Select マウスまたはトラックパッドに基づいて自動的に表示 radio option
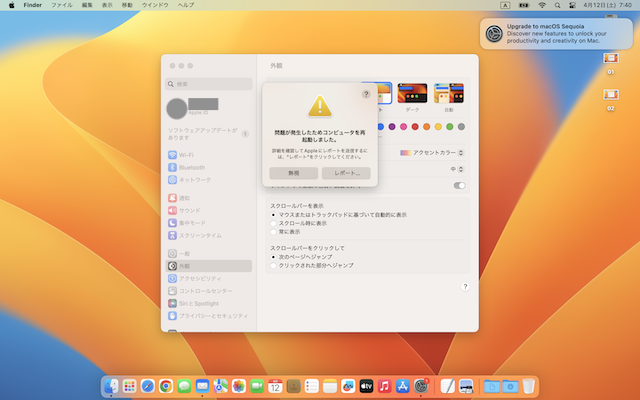The image size is (640, 400). 274,215
